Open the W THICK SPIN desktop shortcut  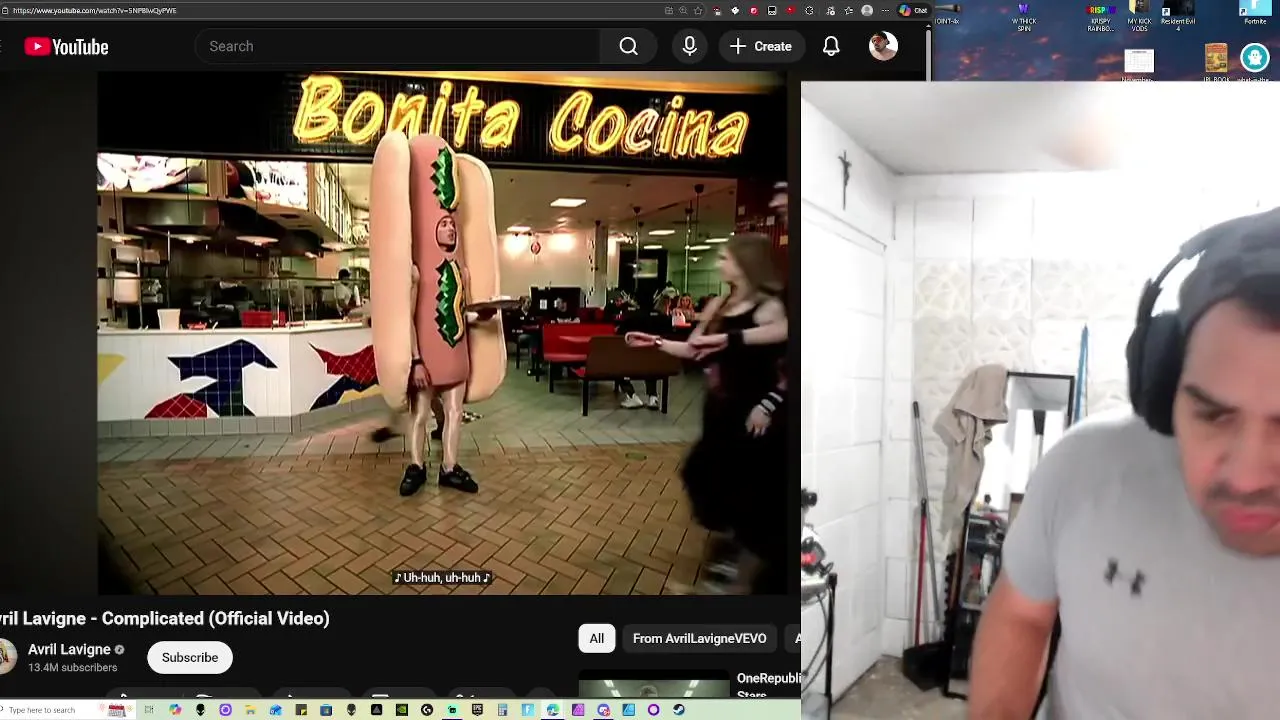(x=1023, y=16)
